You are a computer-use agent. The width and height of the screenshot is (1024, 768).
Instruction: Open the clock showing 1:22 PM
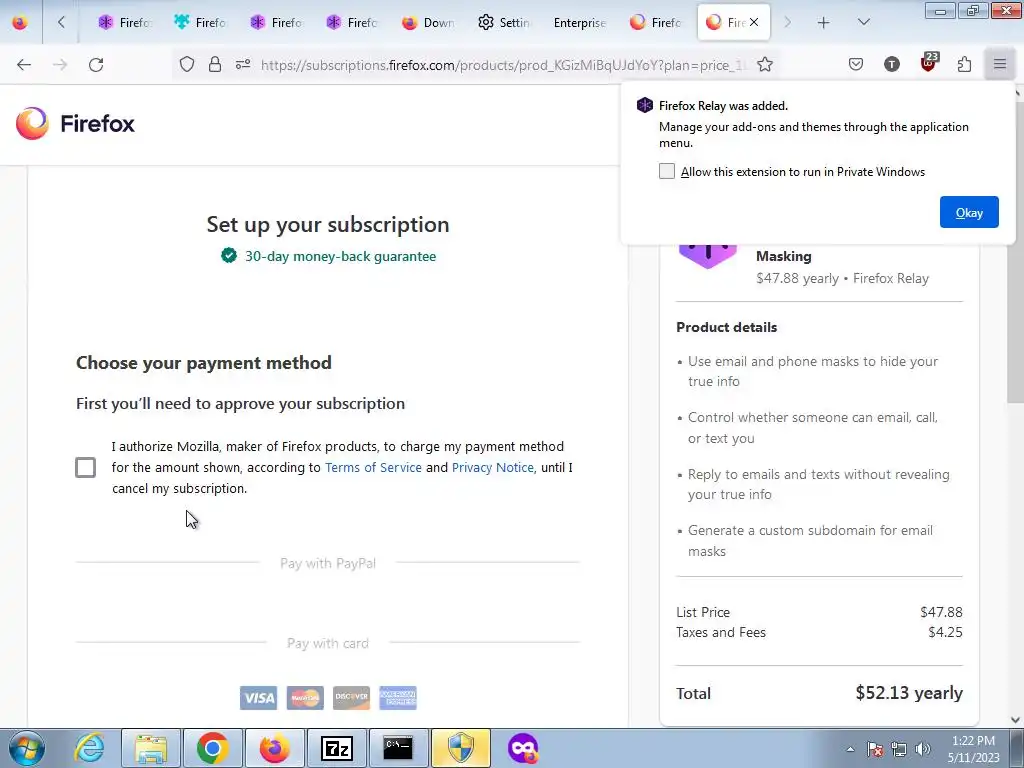pyautogui.click(x=973, y=749)
